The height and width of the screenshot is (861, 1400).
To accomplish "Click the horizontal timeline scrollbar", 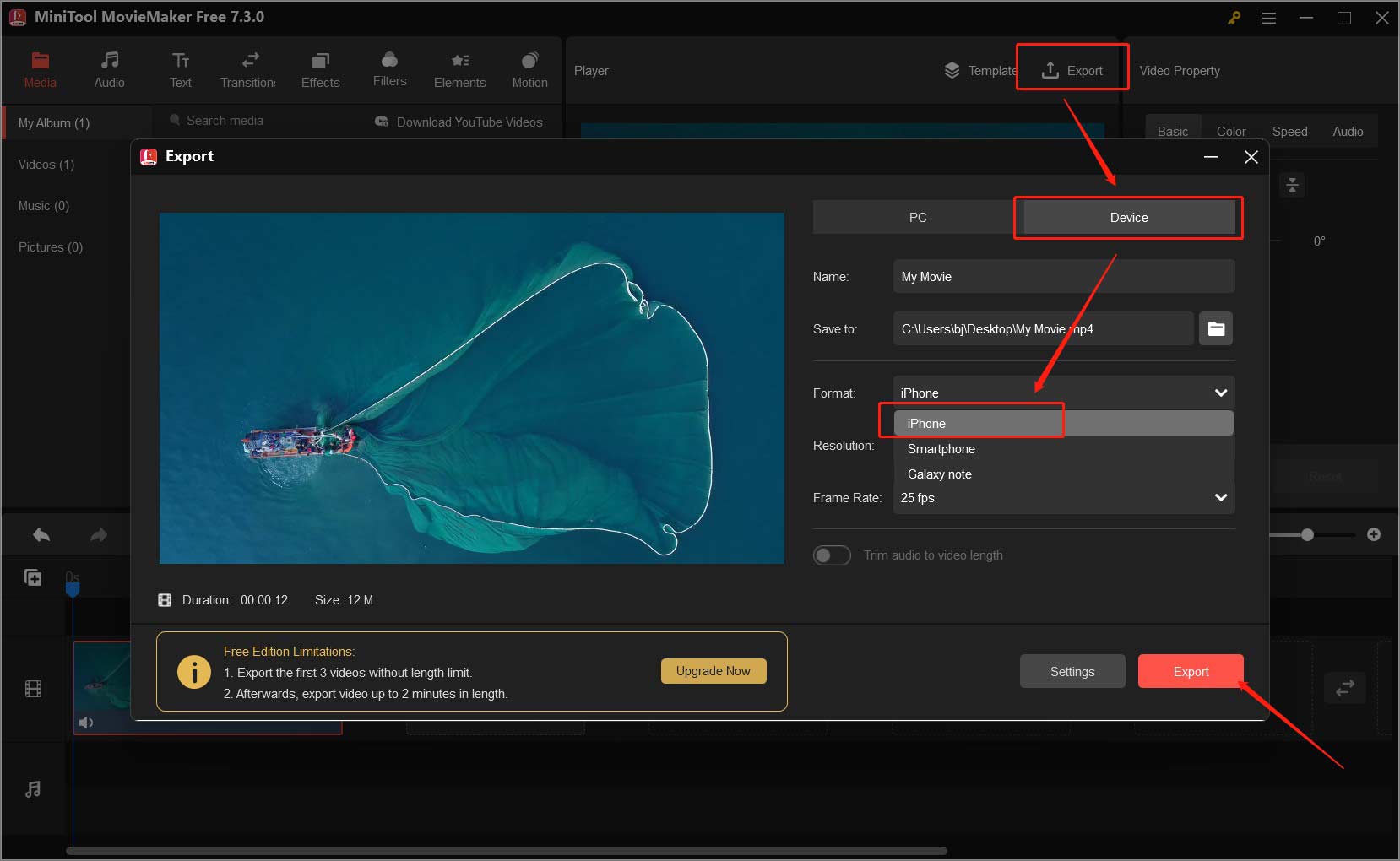I will click(507, 851).
